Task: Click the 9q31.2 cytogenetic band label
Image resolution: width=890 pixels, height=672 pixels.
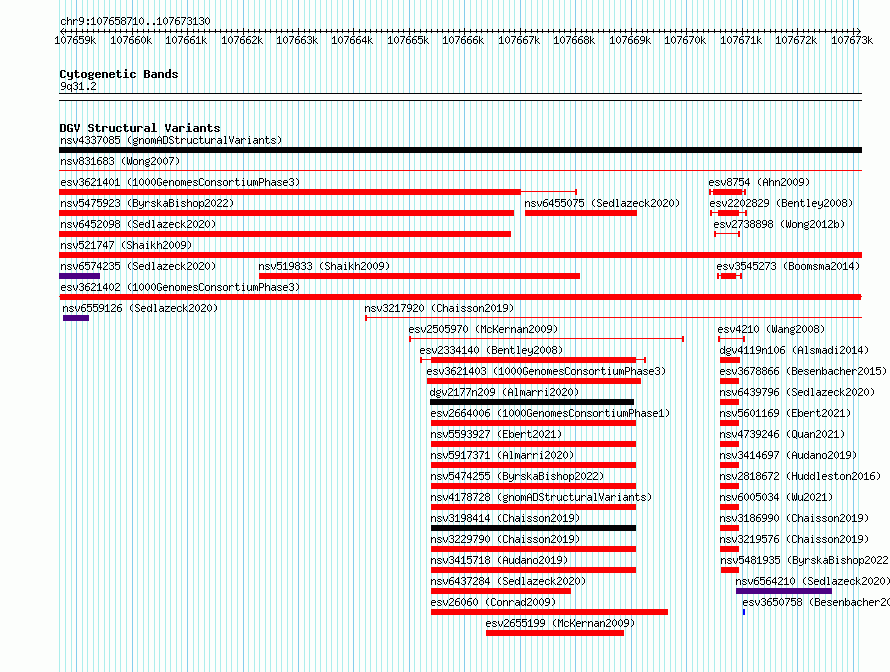Action: pos(78,86)
